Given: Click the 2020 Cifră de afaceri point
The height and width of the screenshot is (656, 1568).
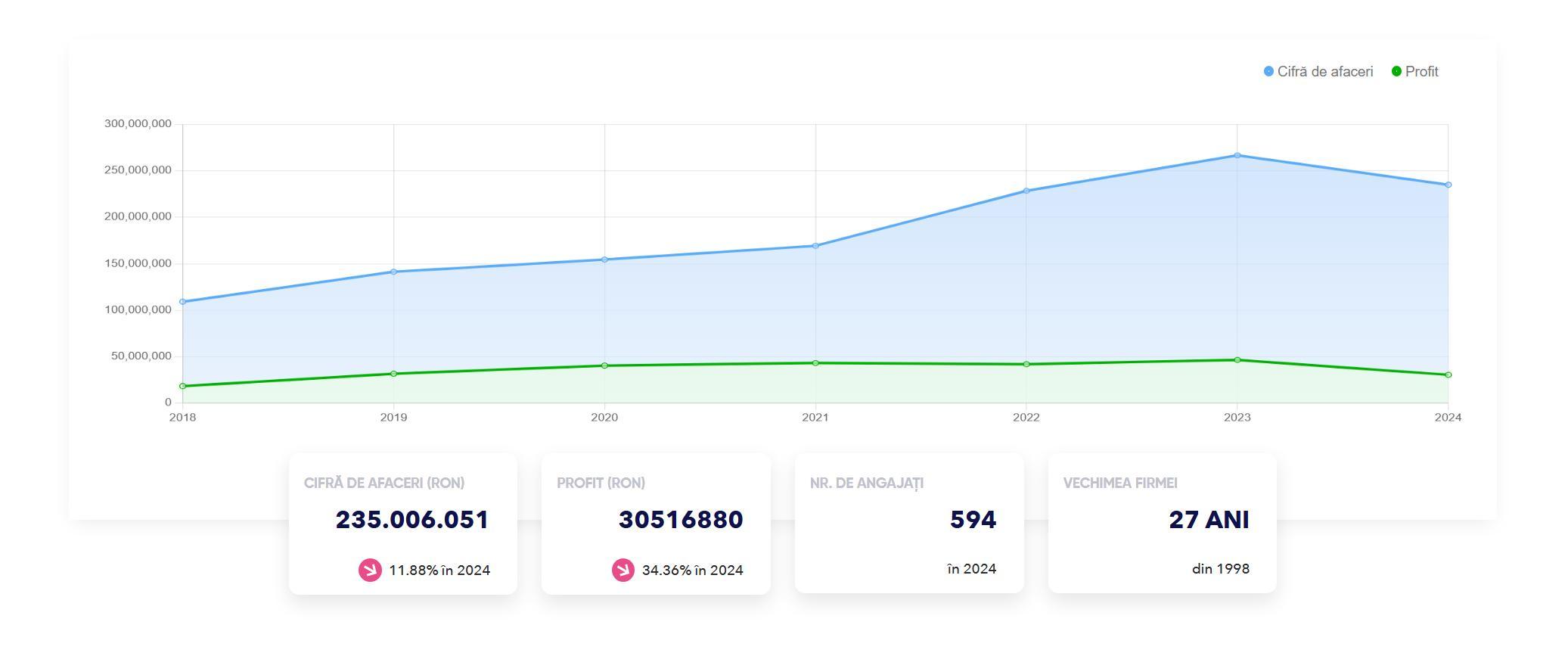Looking at the screenshot, I should click(604, 260).
